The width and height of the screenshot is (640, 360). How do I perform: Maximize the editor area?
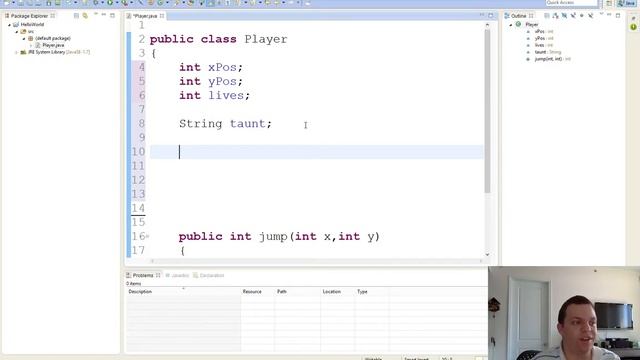click(x=491, y=16)
